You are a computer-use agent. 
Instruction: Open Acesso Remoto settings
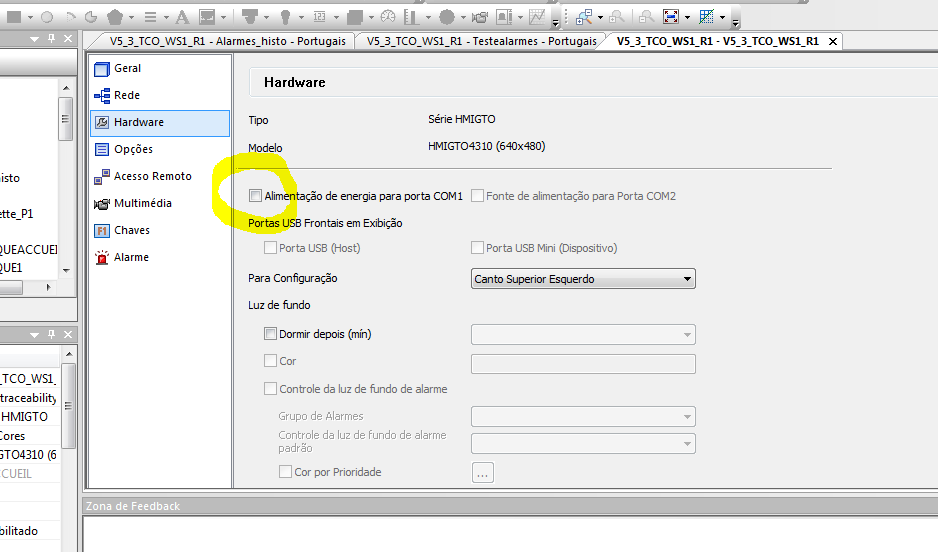152,176
